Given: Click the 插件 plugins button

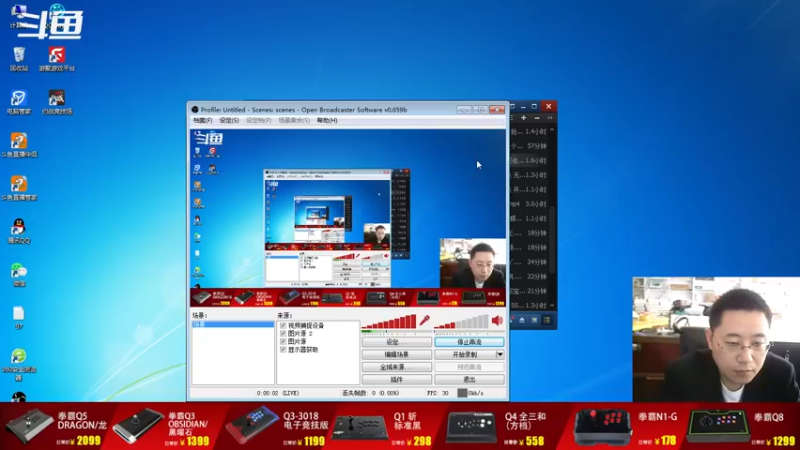Looking at the screenshot, I should 396,380.
